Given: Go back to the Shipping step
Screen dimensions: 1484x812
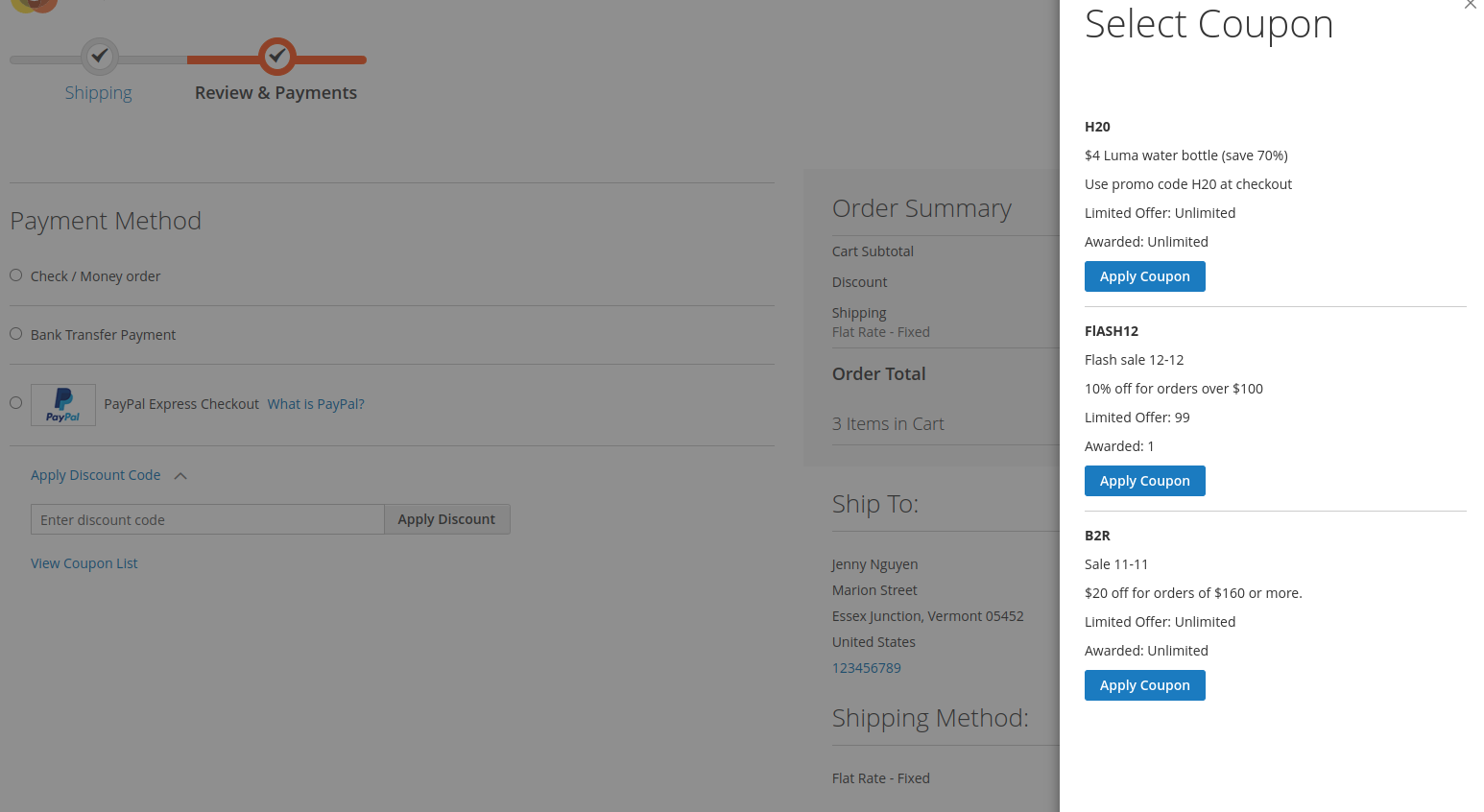Looking at the screenshot, I should pyautogui.click(x=98, y=93).
